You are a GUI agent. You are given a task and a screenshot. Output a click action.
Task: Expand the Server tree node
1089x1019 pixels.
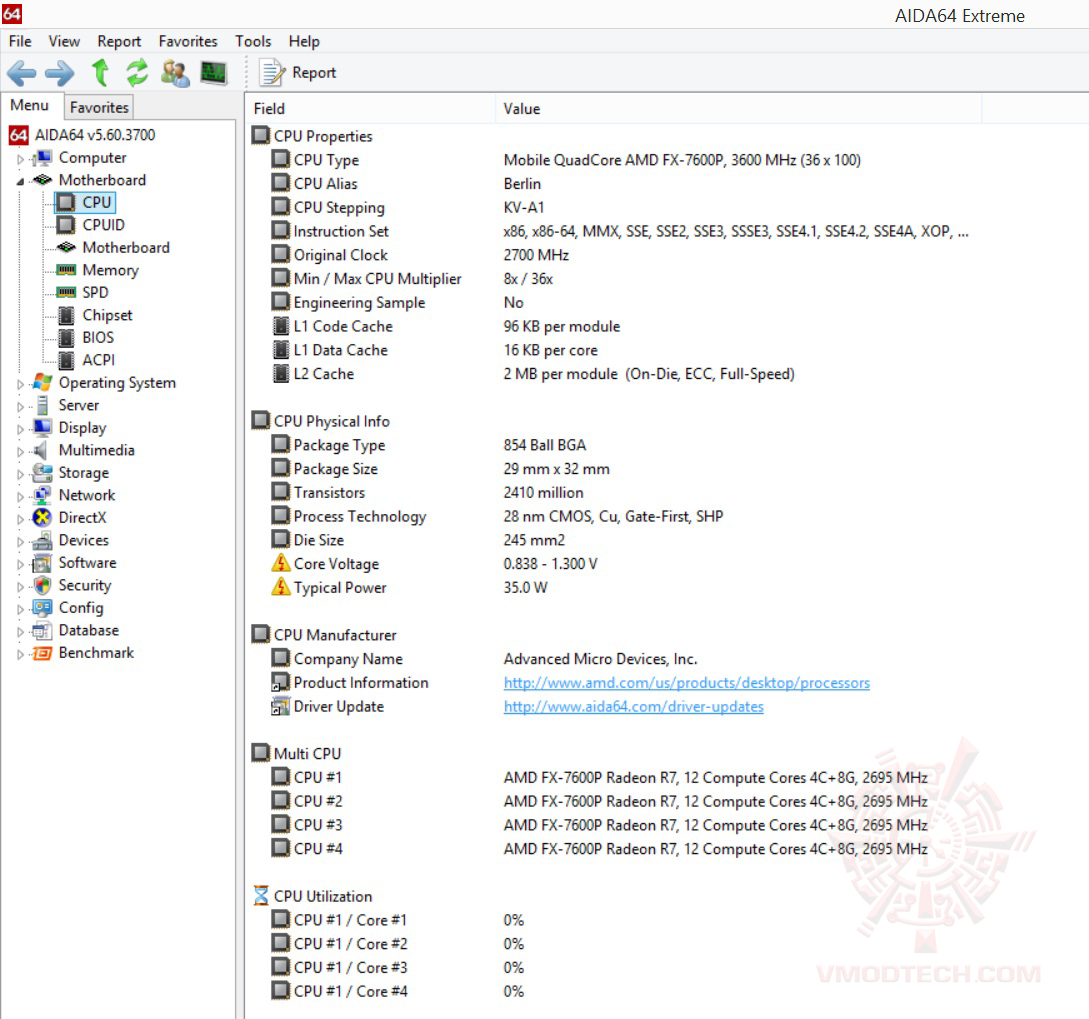(x=20, y=406)
